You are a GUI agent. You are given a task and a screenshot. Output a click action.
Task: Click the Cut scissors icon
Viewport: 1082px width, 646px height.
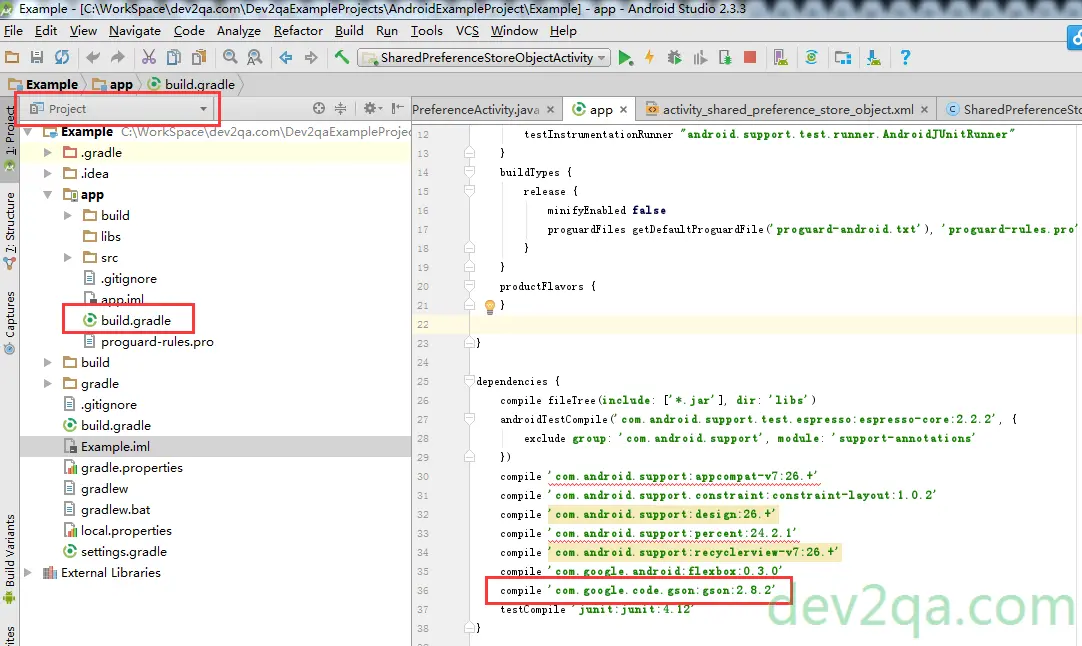148,57
